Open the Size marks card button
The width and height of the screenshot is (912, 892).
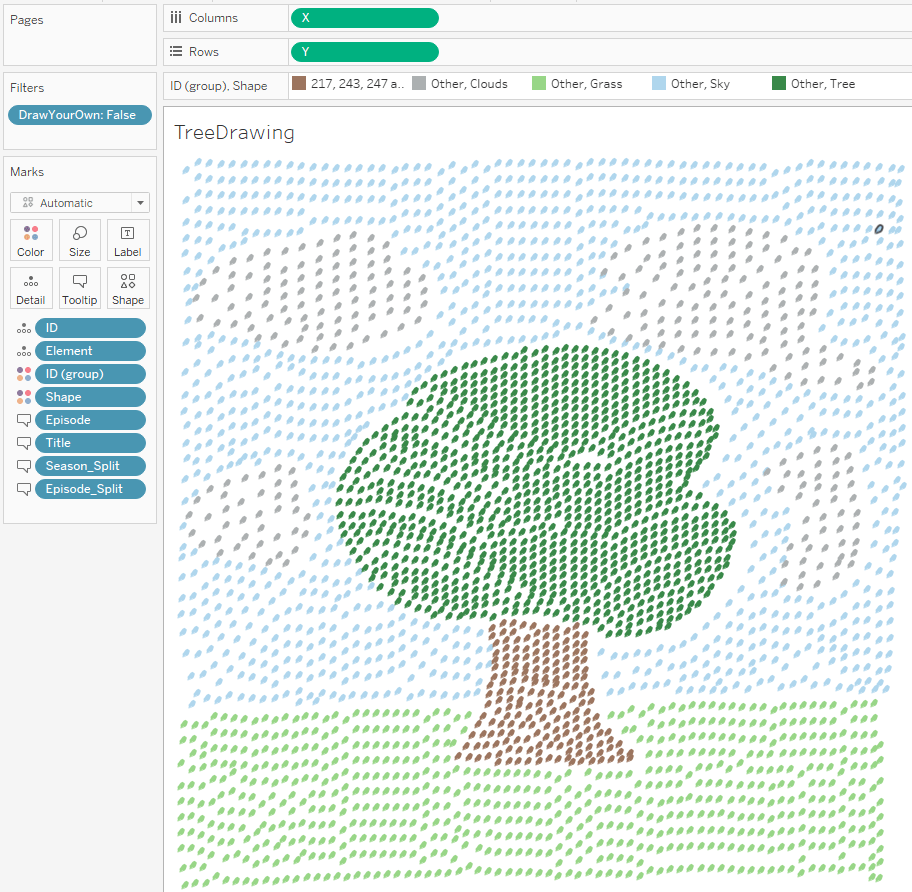pyautogui.click(x=80, y=240)
